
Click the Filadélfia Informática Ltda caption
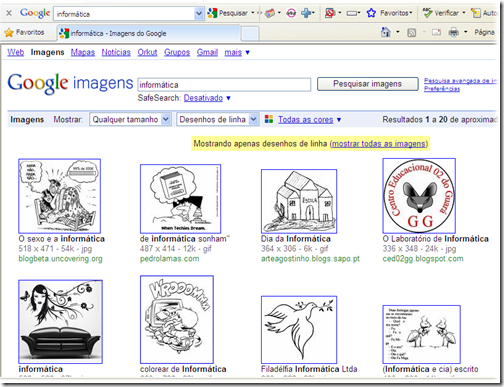click(309, 369)
